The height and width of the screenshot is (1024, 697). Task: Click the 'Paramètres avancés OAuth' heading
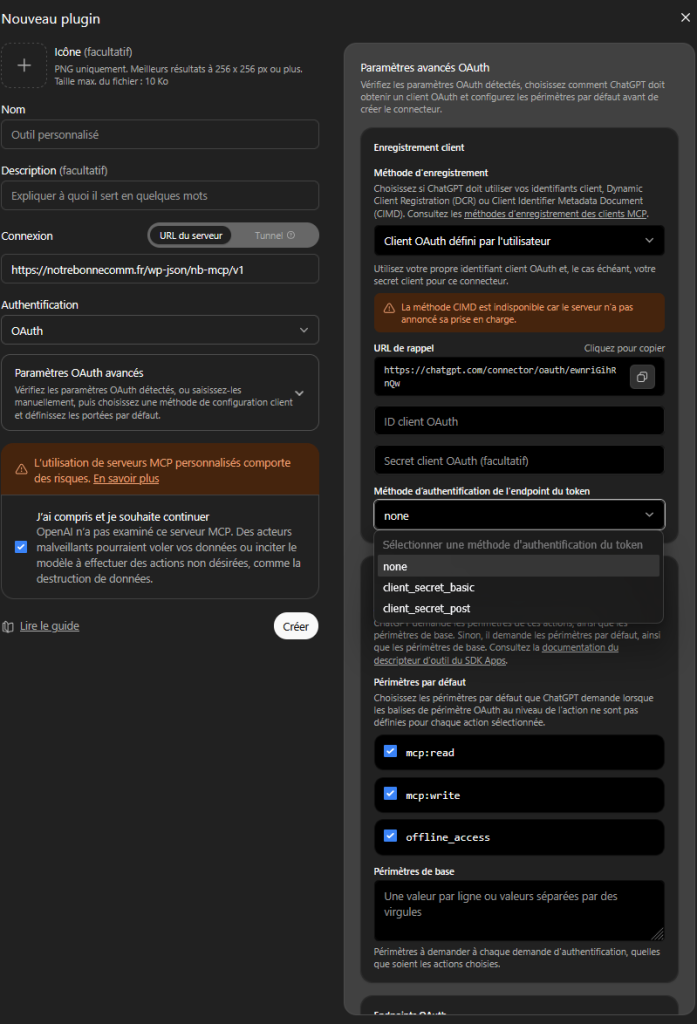425,67
